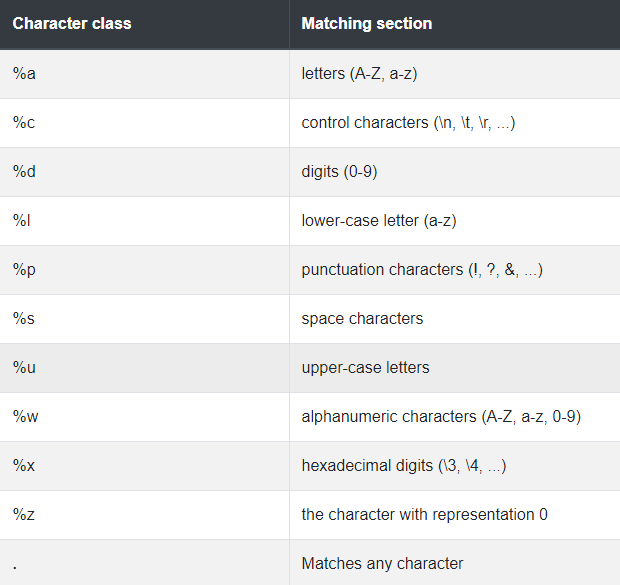Click the 'space characters' description
This screenshot has height=585, width=620.
pos(362,318)
